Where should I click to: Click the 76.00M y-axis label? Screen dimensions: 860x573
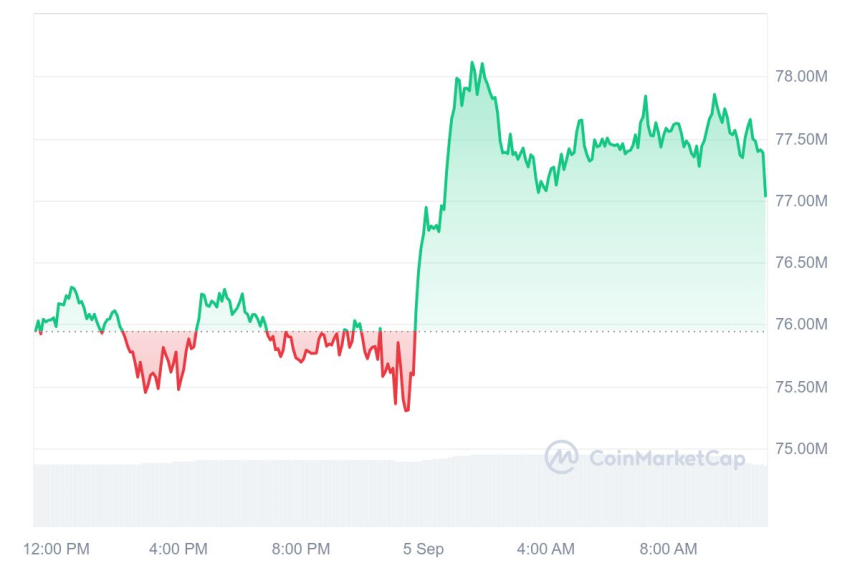802,324
